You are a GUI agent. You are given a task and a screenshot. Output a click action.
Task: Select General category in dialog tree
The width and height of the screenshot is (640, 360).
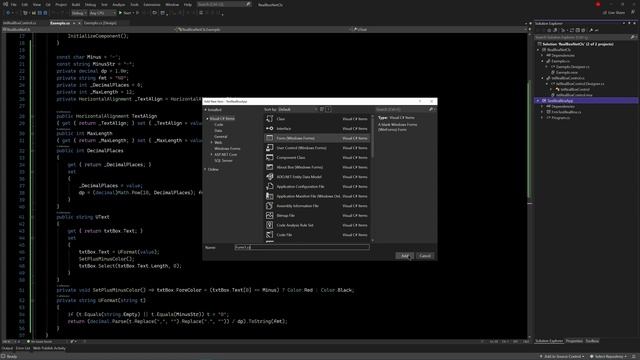click(220, 137)
